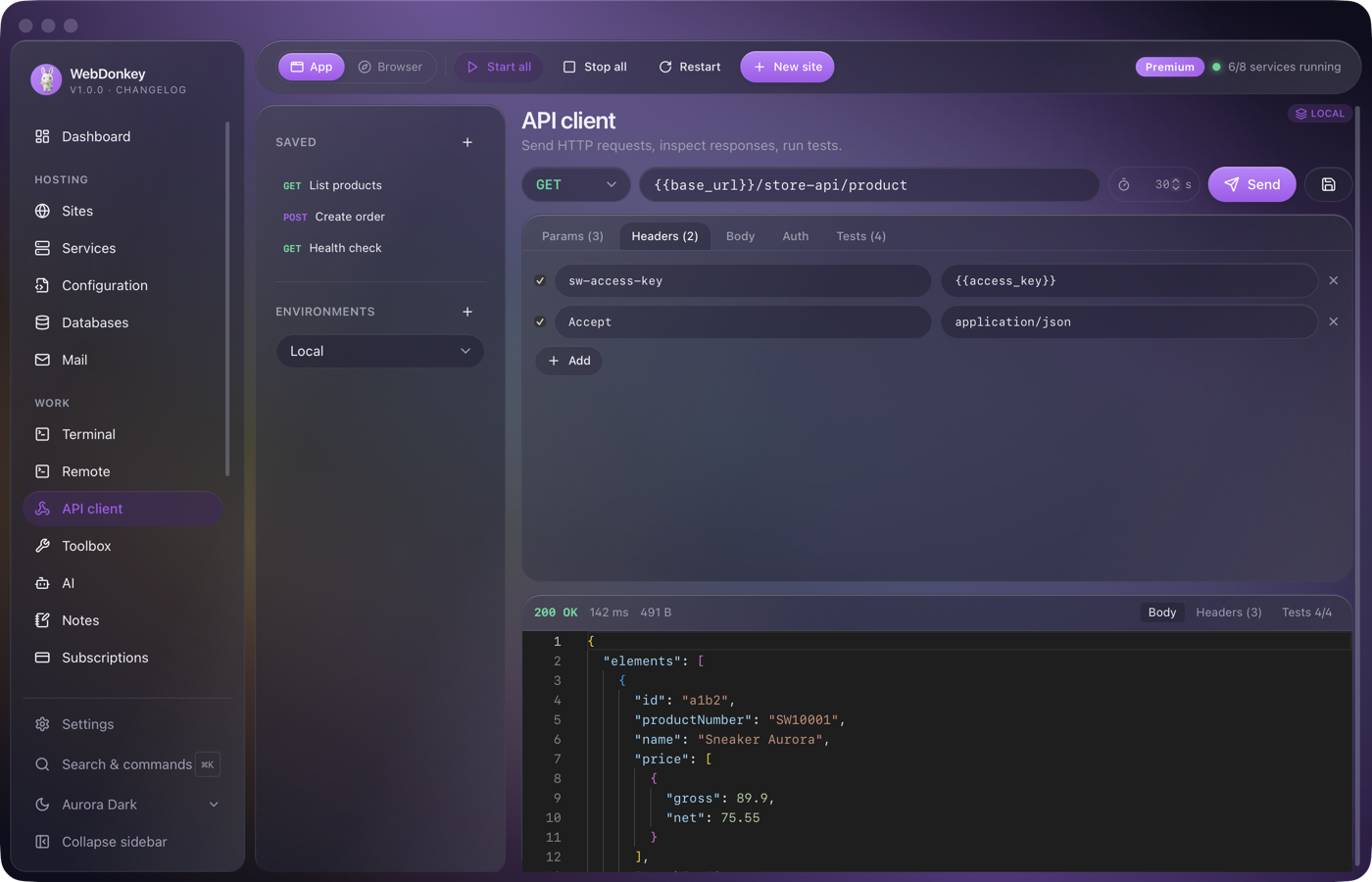The height and width of the screenshot is (882, 1372).
Task: Click the Premium badge
Action: (x=1169, y=67)
